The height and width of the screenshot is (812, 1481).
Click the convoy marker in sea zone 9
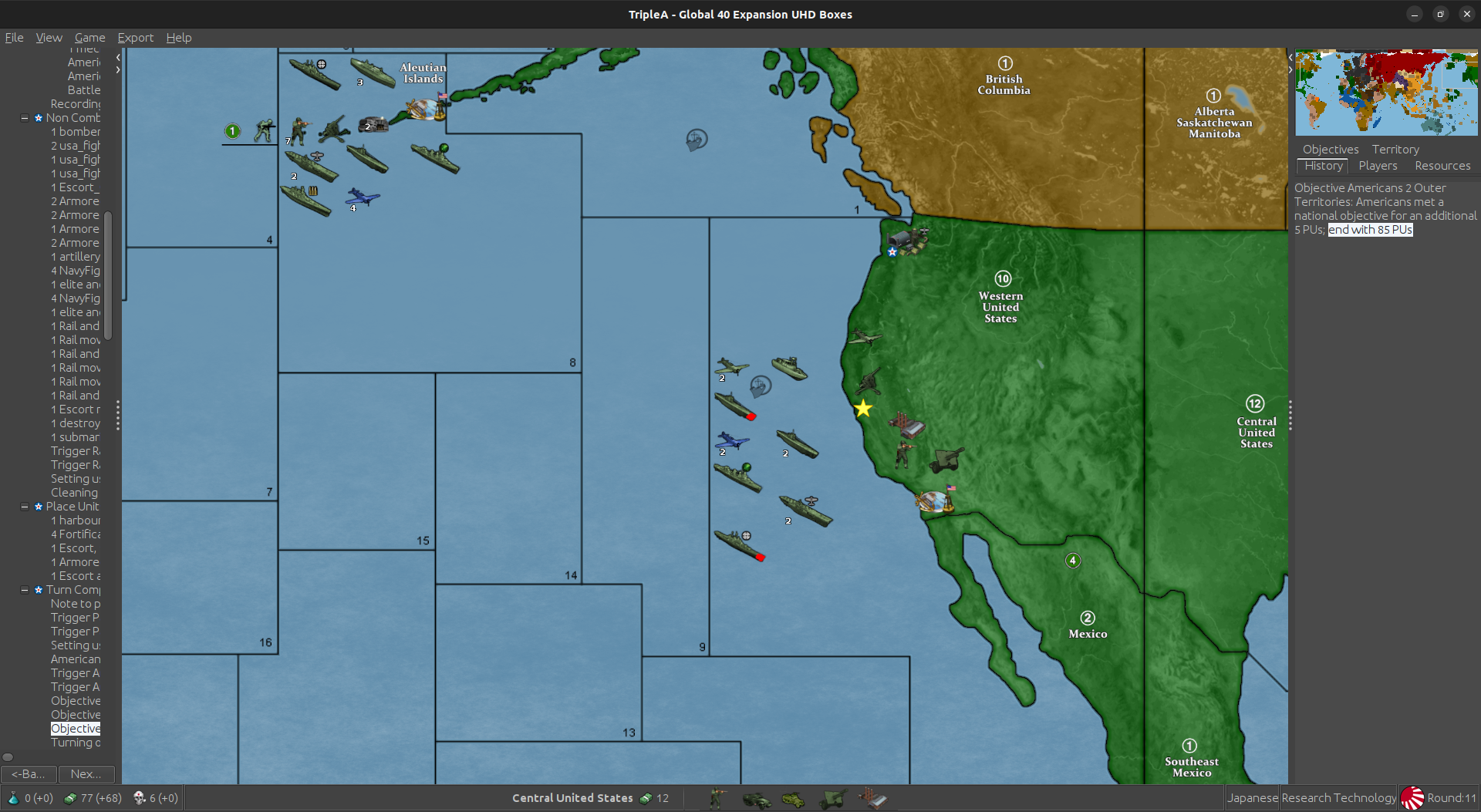(761, 386)
